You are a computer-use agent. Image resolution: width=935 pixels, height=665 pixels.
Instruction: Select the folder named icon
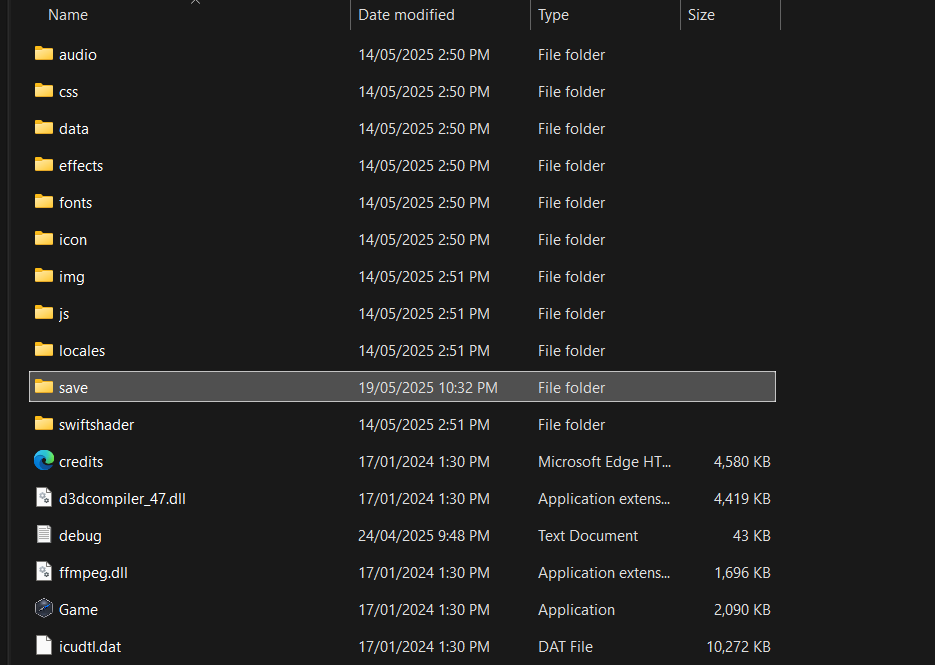(73, 240)
